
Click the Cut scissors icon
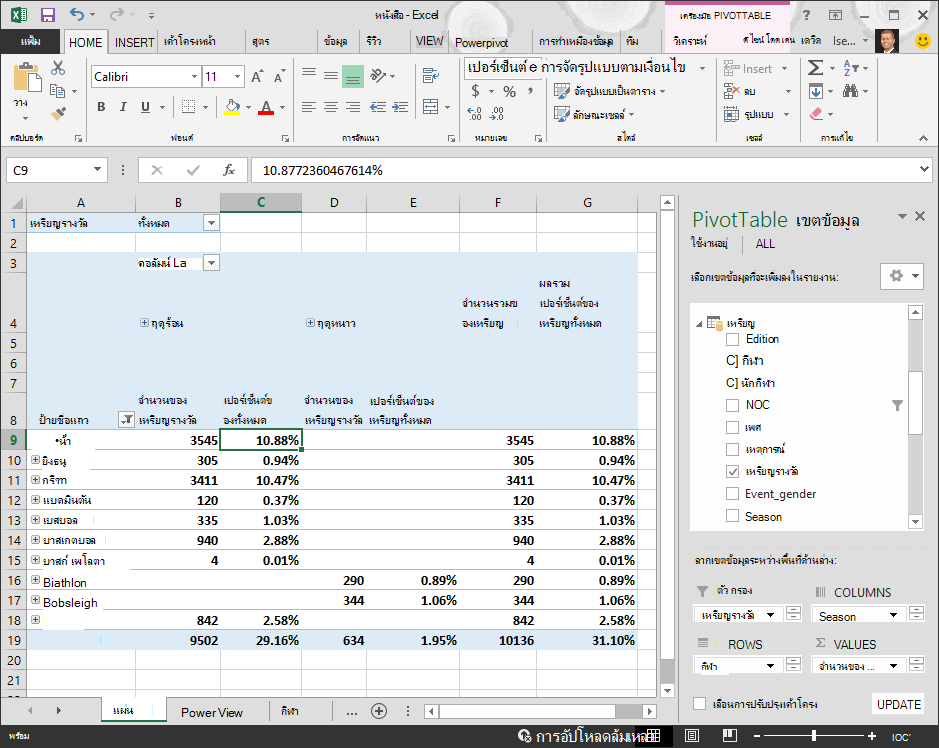[x=57, y=68]
